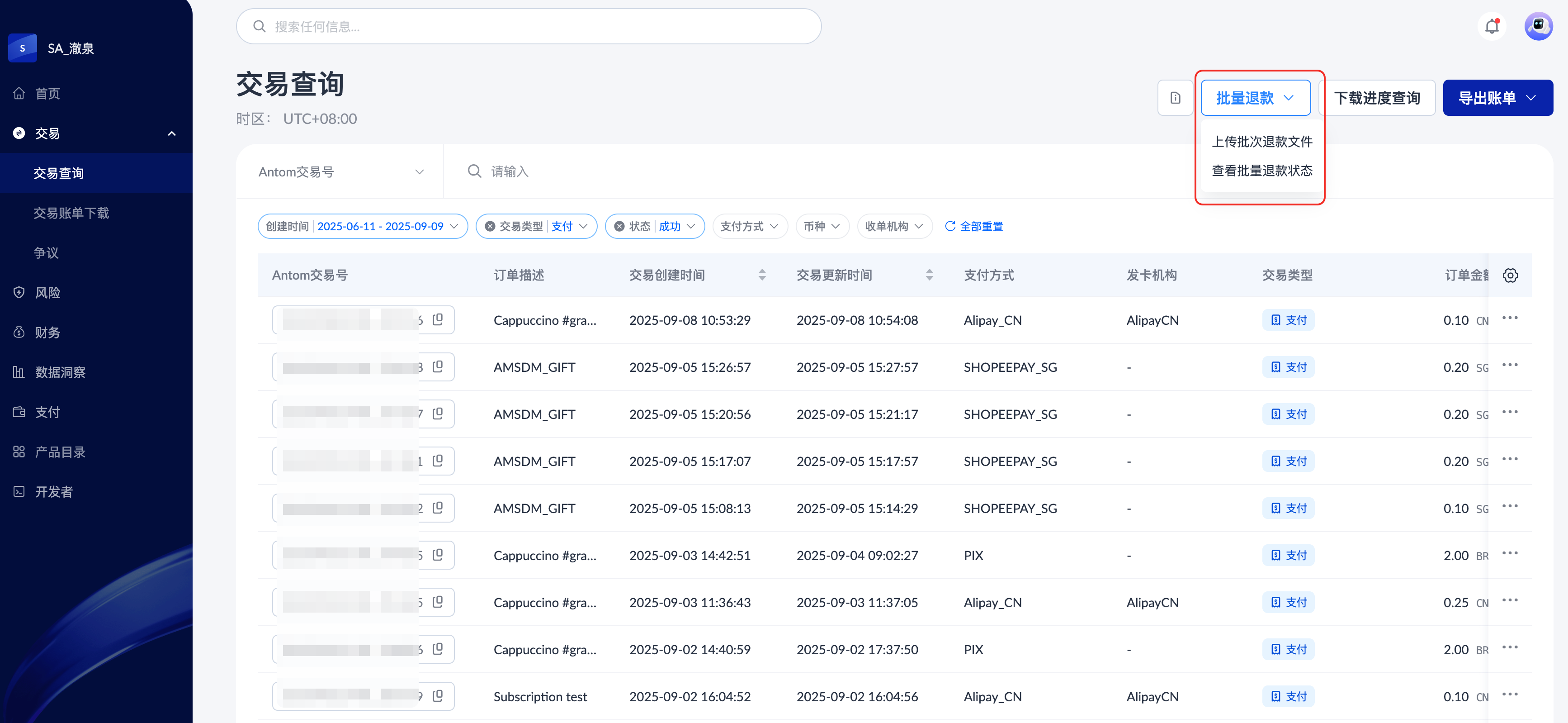The height and width of the screenshot is (723, 1568).
Task: Click the 下载进度查询 button
Action: tap(1377, 97)
